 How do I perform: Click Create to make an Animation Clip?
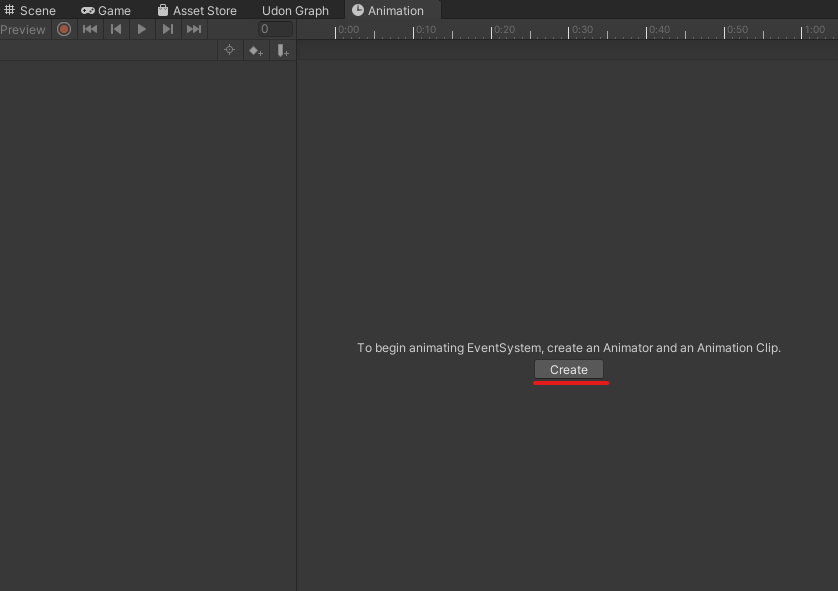[569, 369]
